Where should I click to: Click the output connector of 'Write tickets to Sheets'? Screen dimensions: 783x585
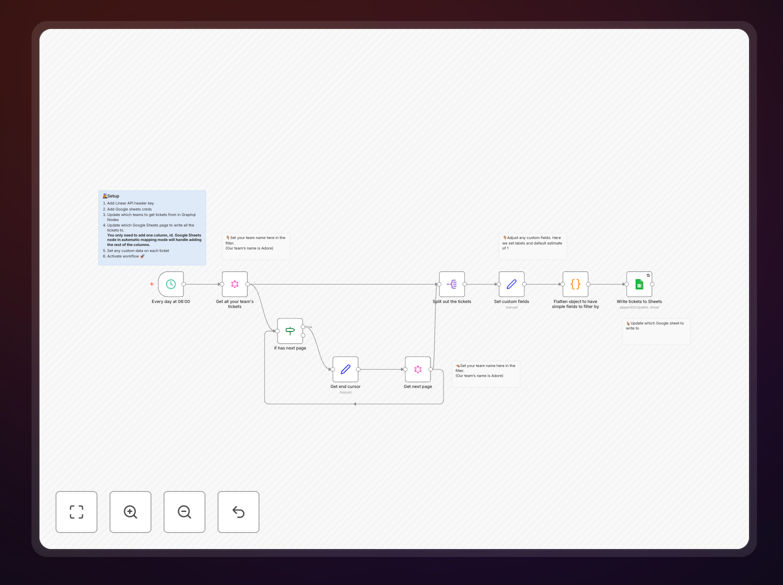pos(652,284)
